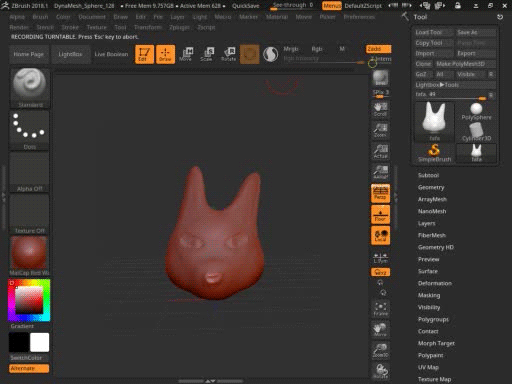Expand the Deformation subpalette
Image resolution: width=512 pixels, height=384 pixels.
pyautogui.click(x=435, y=283)
